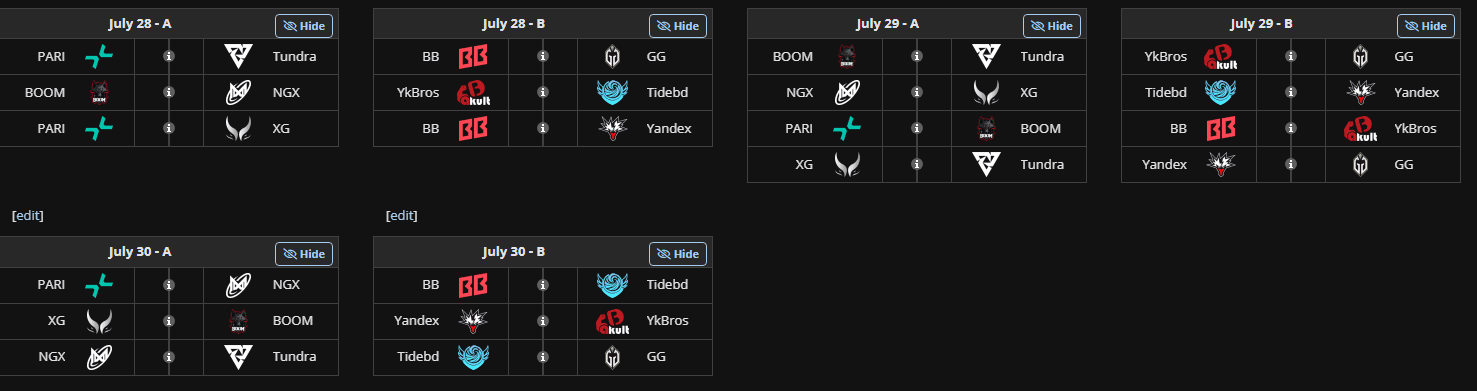Hide the July 28 - A matches
This screenshot has width=1477, height=391.
[x=304, y=26]
